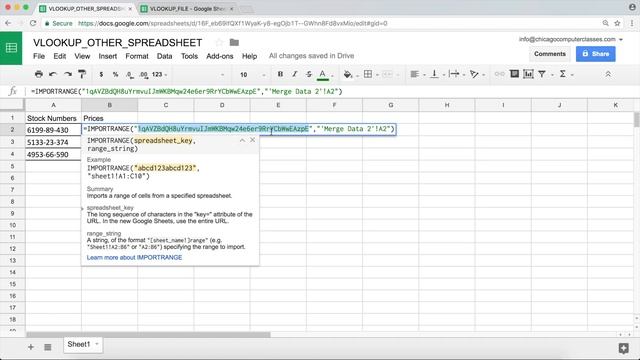Open the font size 10 dropdown
The height and width of the screenshot is (360, 640).
(x=252, y=75)
